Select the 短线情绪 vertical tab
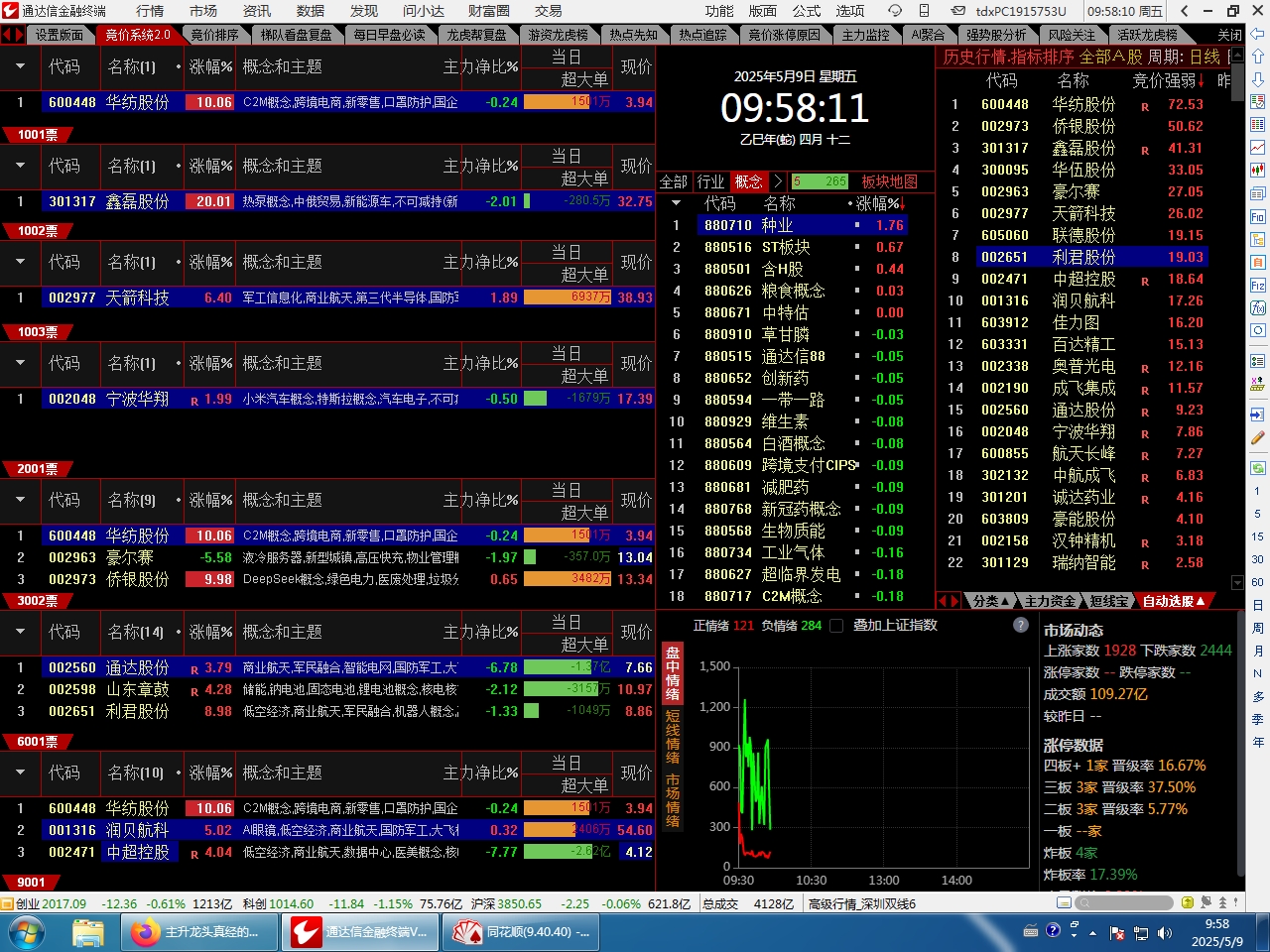Viewport: 1270px width, 952px height. [x=673, y=736]
